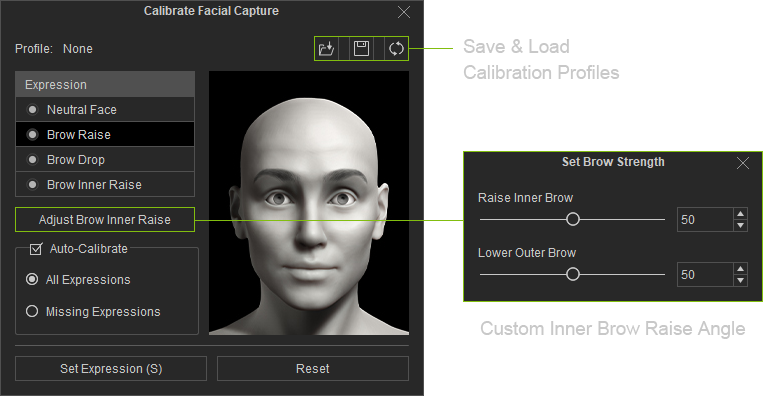763x396 pixels.
Task: Select the Missing Expressions radio button
Action: 32,311
